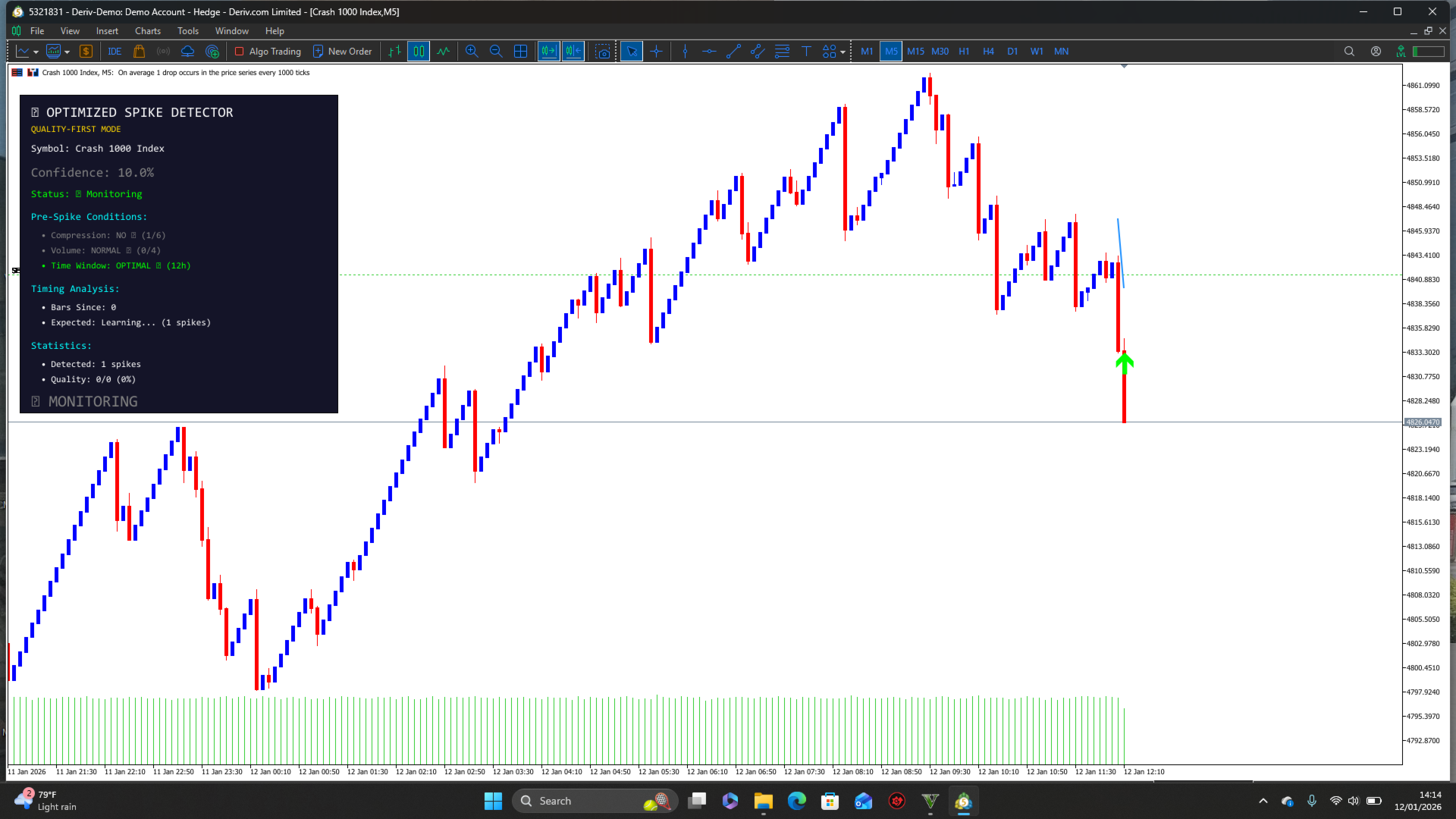Select the crosshair tool
Screen dimensions: 1456x819
click(657, 52)
